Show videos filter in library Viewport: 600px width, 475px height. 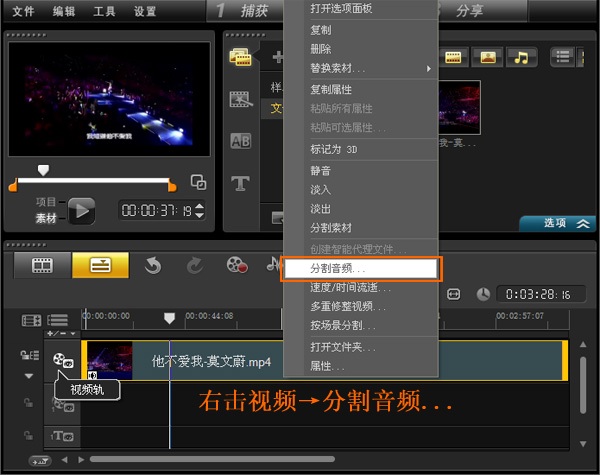coord(453,57)
